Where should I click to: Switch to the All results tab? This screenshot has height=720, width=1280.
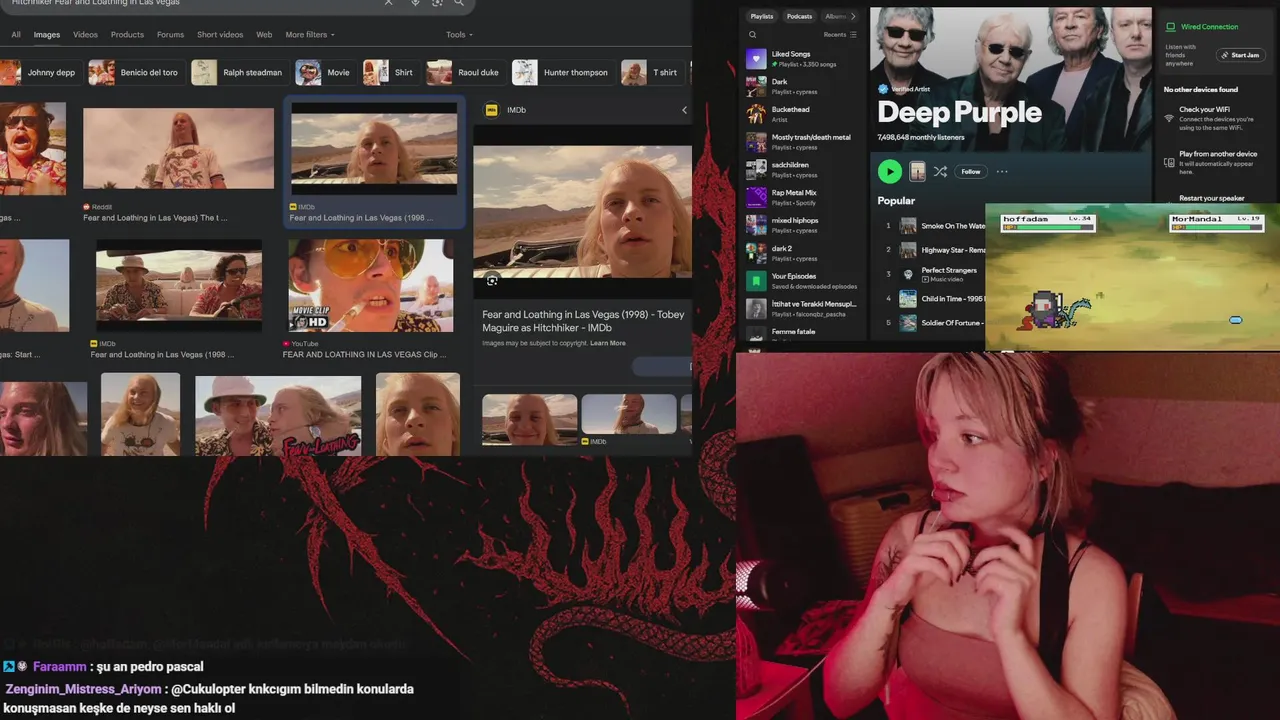(16, 35)
